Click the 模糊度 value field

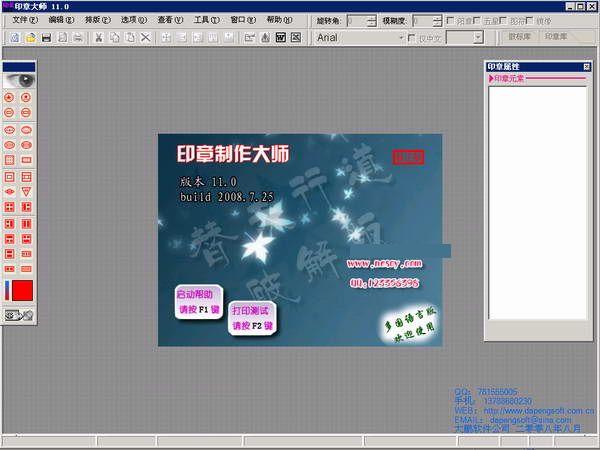point(422,21)
